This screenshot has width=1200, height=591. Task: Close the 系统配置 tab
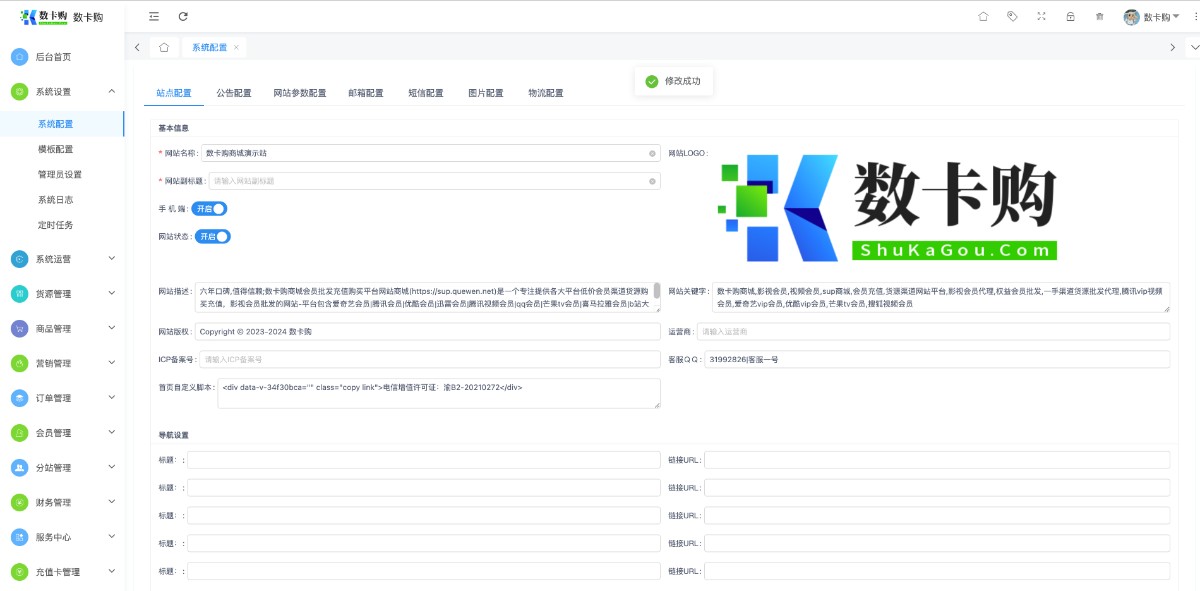pyautogui.click(x=236, y=47)
